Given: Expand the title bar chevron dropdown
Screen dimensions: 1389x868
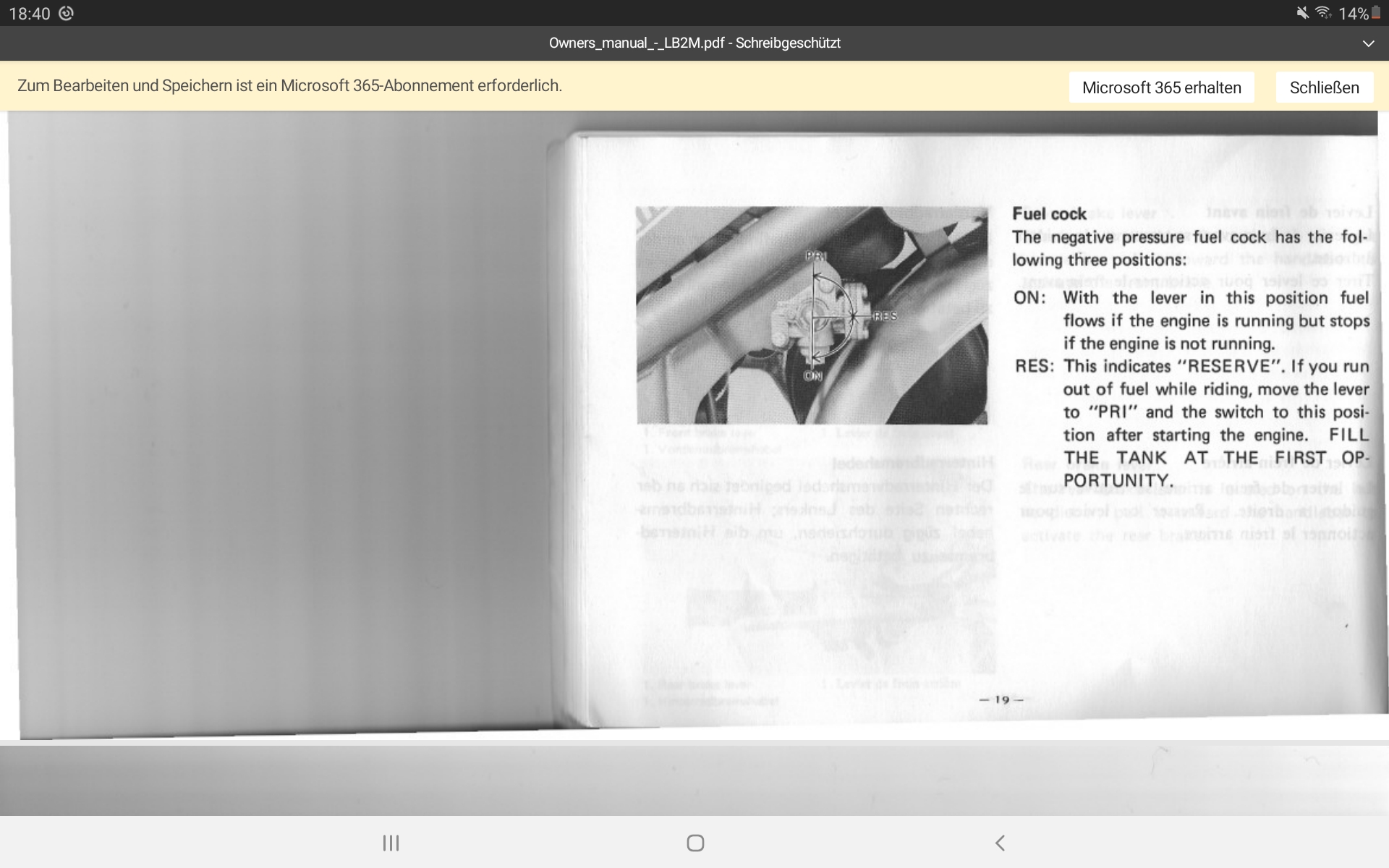Looking at the screenshot, I should [1368, 43].
